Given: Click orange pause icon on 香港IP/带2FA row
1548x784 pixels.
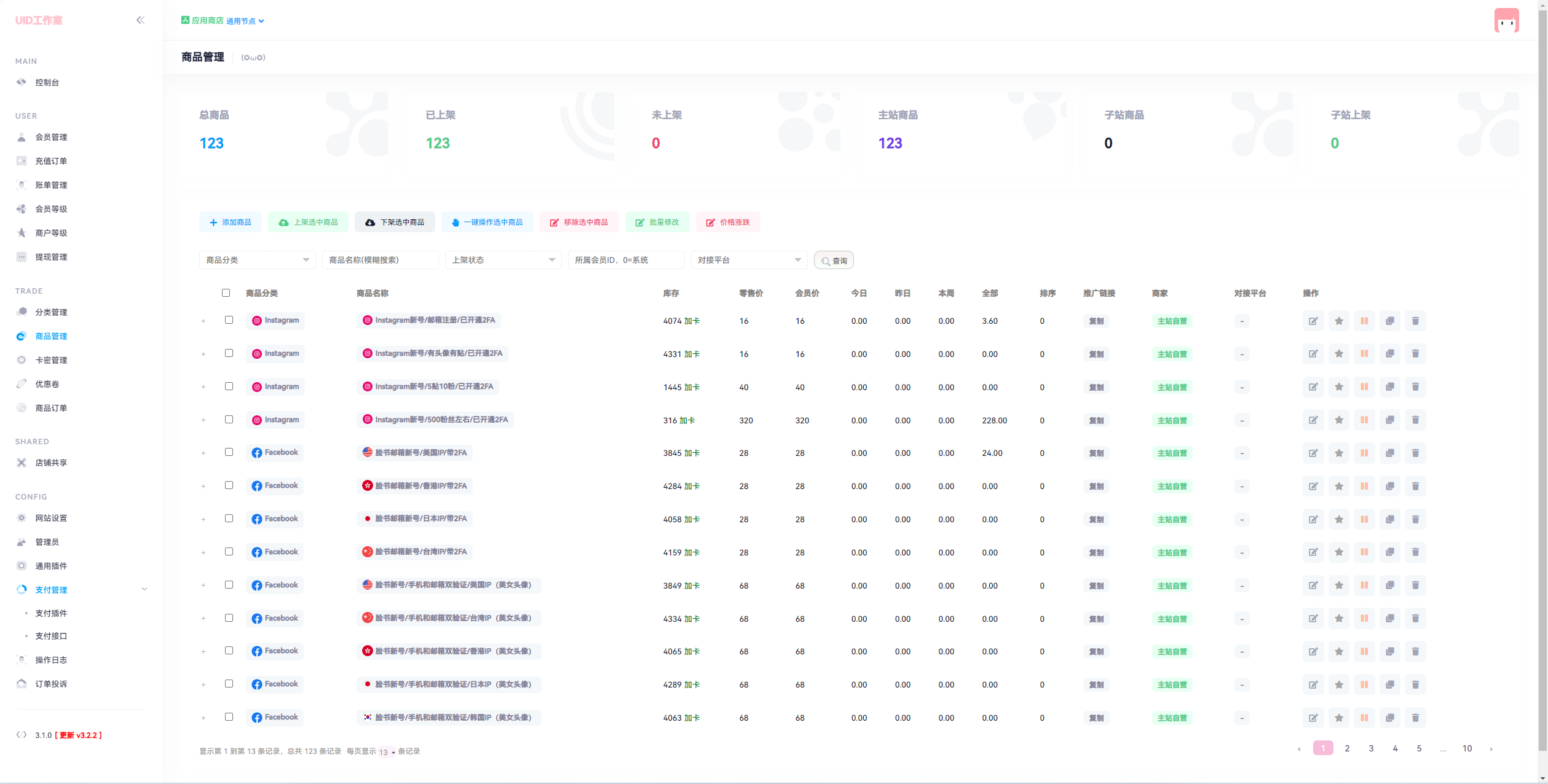Looking at the screenshot, I should (x=1364, y=486).
